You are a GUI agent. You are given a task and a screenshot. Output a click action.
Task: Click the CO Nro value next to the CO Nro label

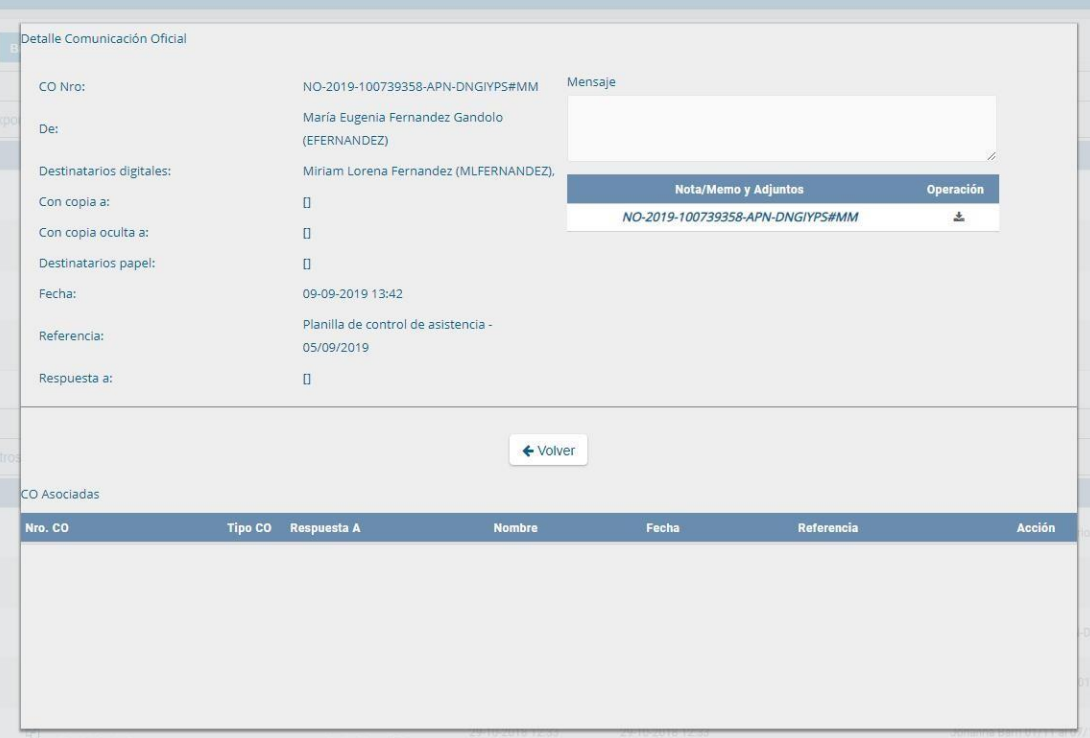[x=420, y=87]
